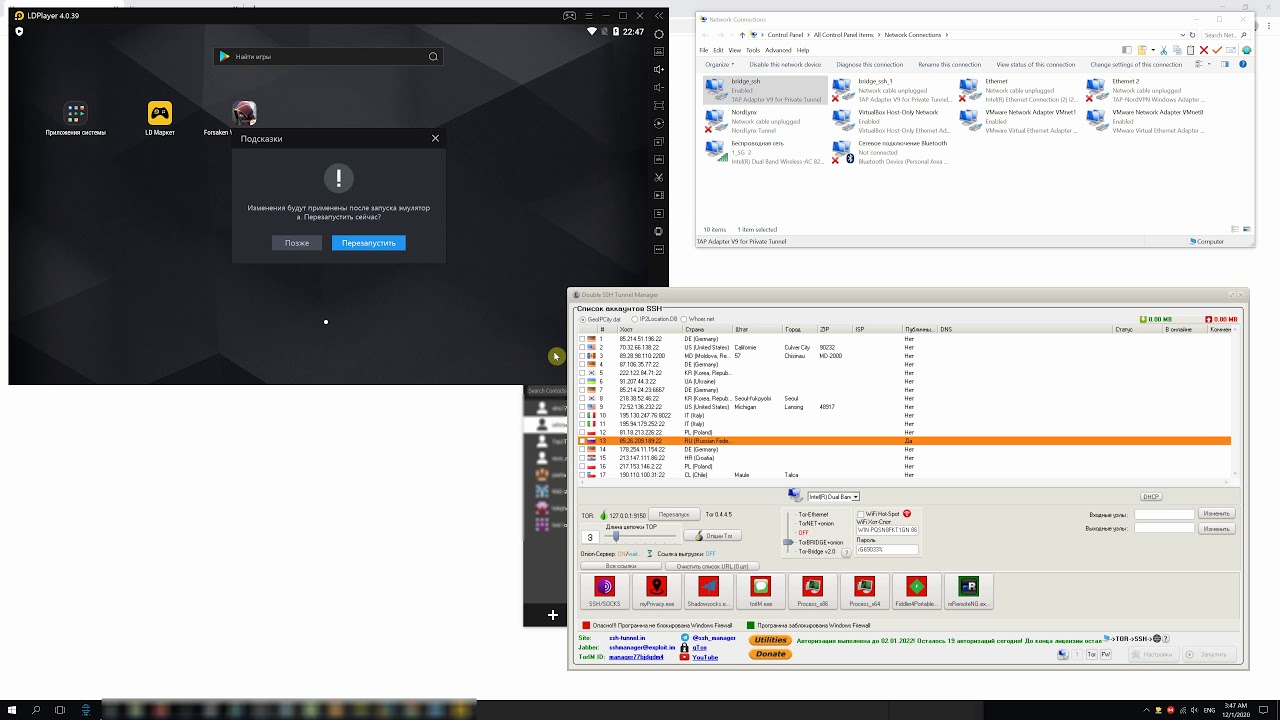Open Tools menu in Network Connections
The width and height of the screenshot is (1280, 720).
click(753, 50)
